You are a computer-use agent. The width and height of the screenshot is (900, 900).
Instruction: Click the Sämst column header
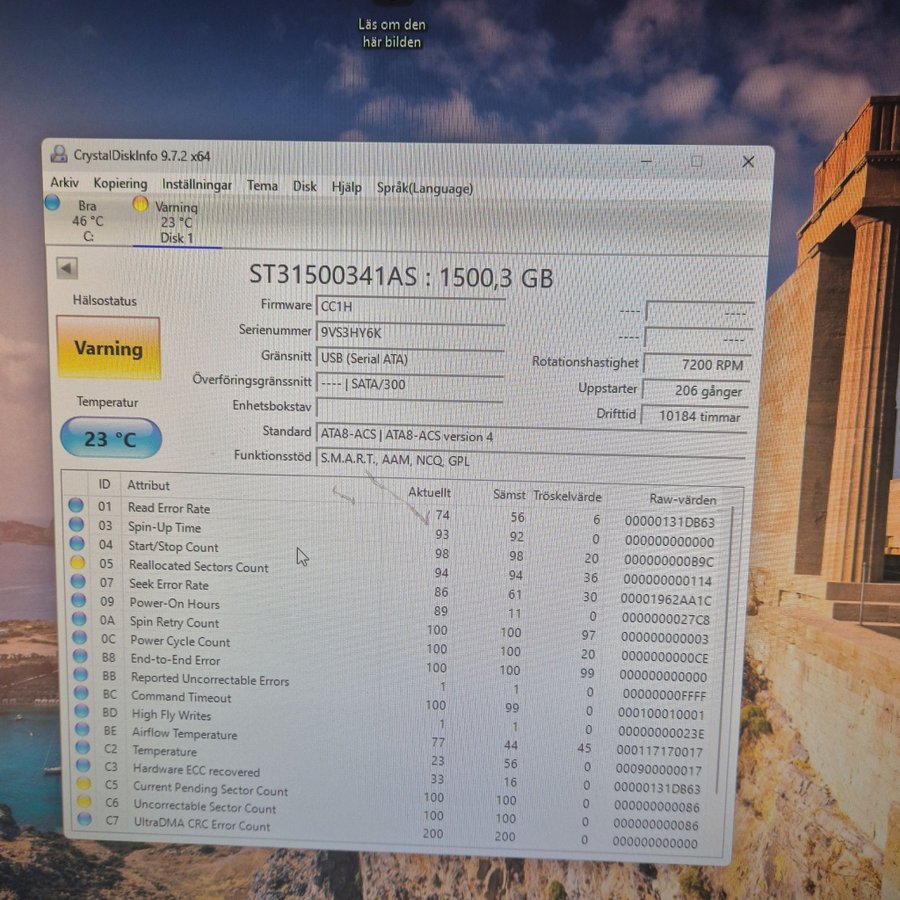tap(509, 495)
